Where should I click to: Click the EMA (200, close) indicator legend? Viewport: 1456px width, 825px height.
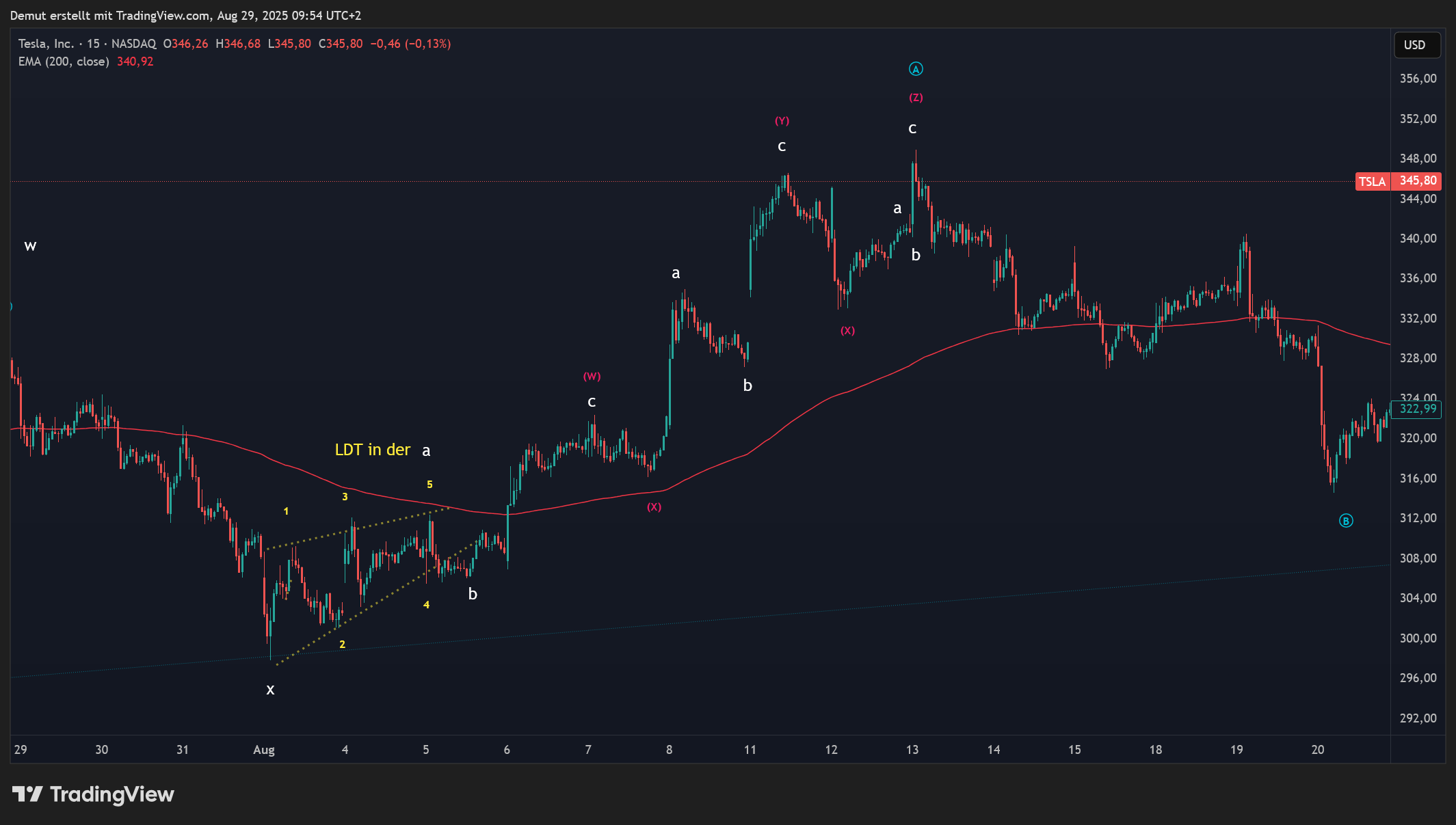click(64, 62)
